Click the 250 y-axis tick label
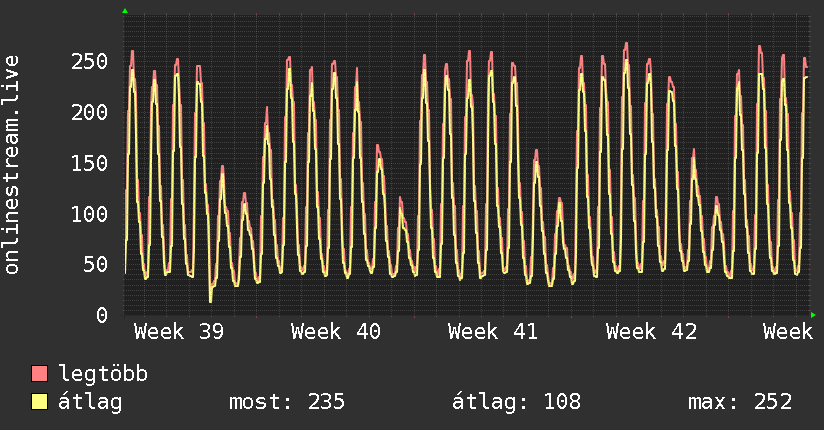The image size is (824, 430). coord(90,62)
